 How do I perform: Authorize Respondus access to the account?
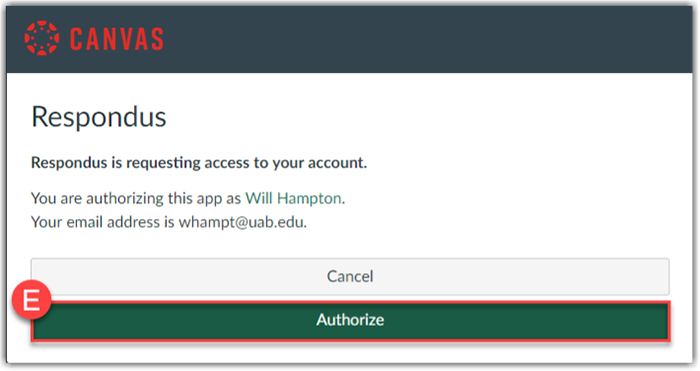coord(350,321)
